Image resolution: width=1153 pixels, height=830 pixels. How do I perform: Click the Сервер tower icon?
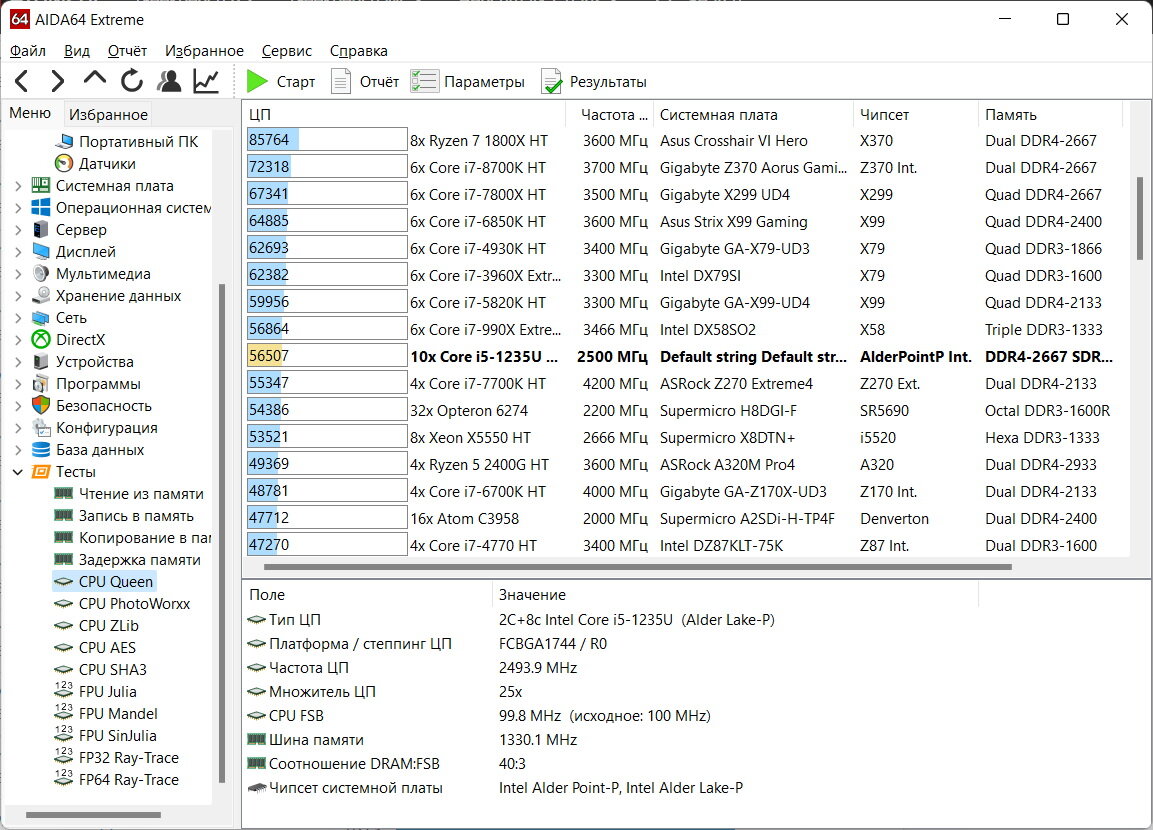[41, 229]
